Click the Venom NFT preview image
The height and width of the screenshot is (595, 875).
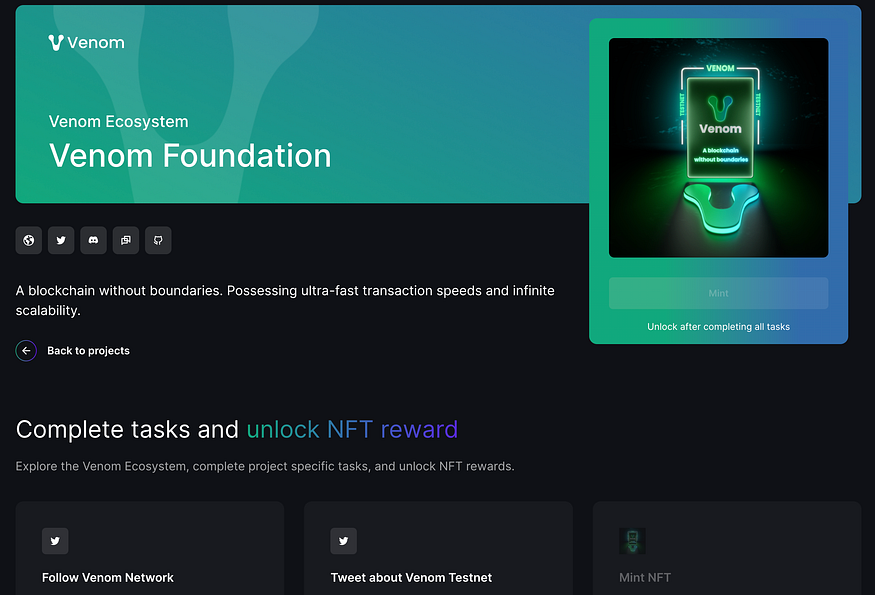pos(718,148)
